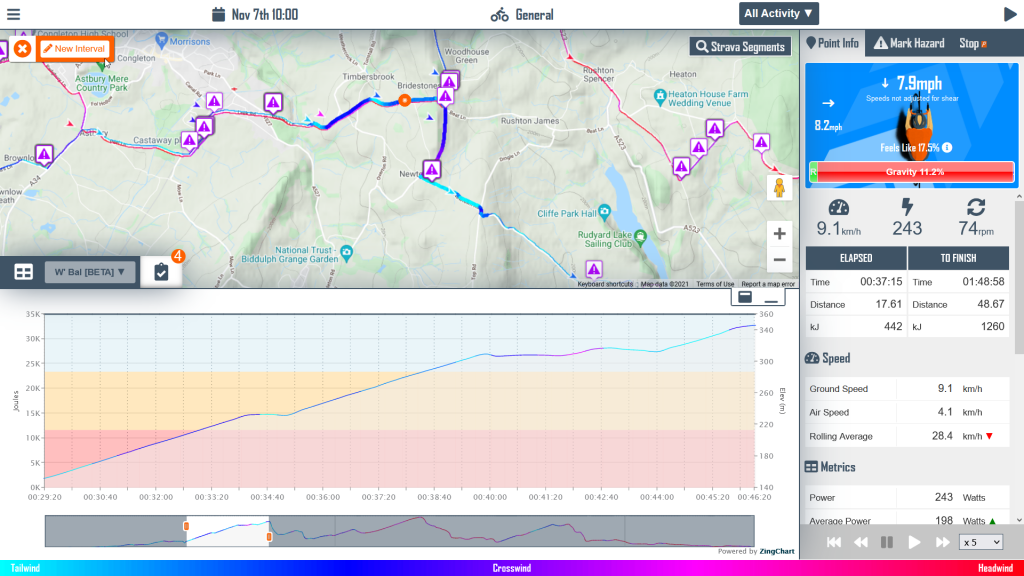This screenshot has height=576, width=1024.
Task: Click the New Interval button
Action: pyautogui.click(x=76, y=49)
